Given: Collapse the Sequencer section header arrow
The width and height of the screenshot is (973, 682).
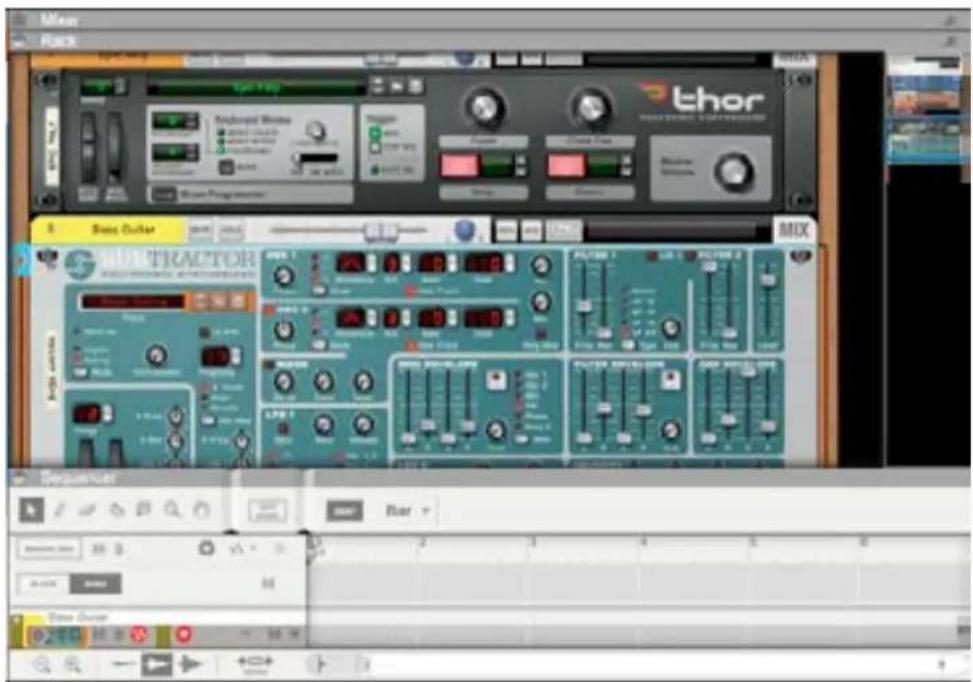Looking at the screenshot, I should [19, 478].
